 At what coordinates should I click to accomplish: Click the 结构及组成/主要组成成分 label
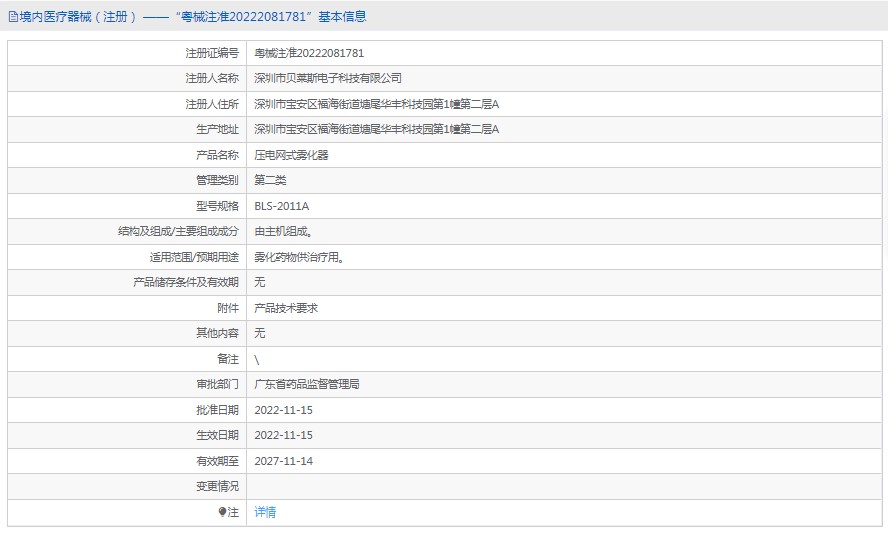click(x=178, y=232)
